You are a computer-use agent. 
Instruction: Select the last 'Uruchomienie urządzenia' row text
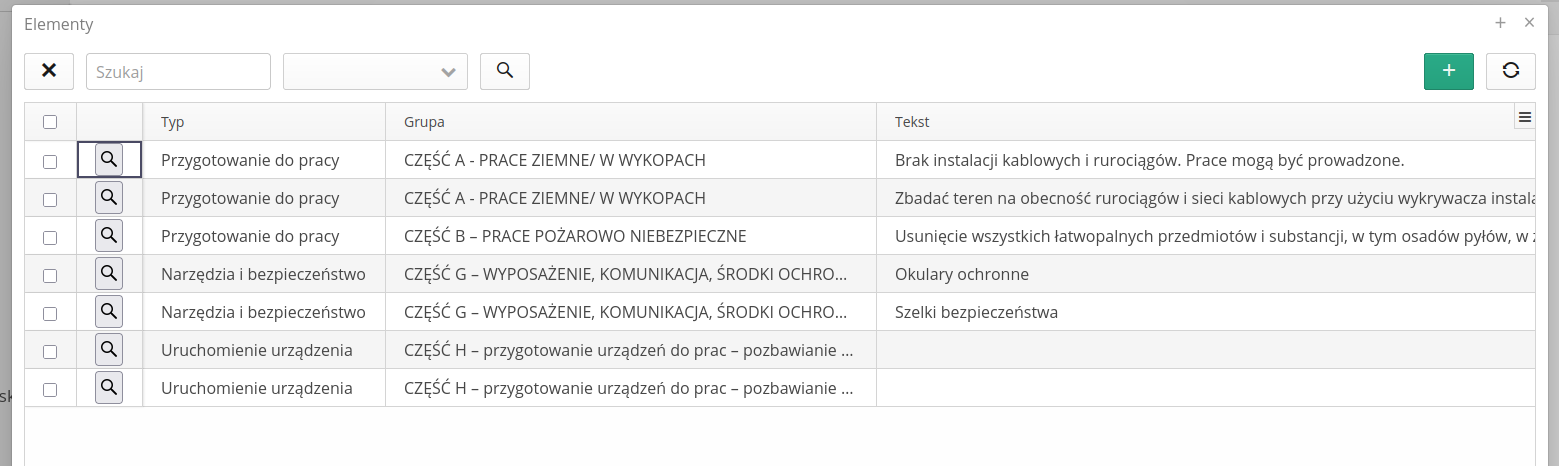(257, 388)
